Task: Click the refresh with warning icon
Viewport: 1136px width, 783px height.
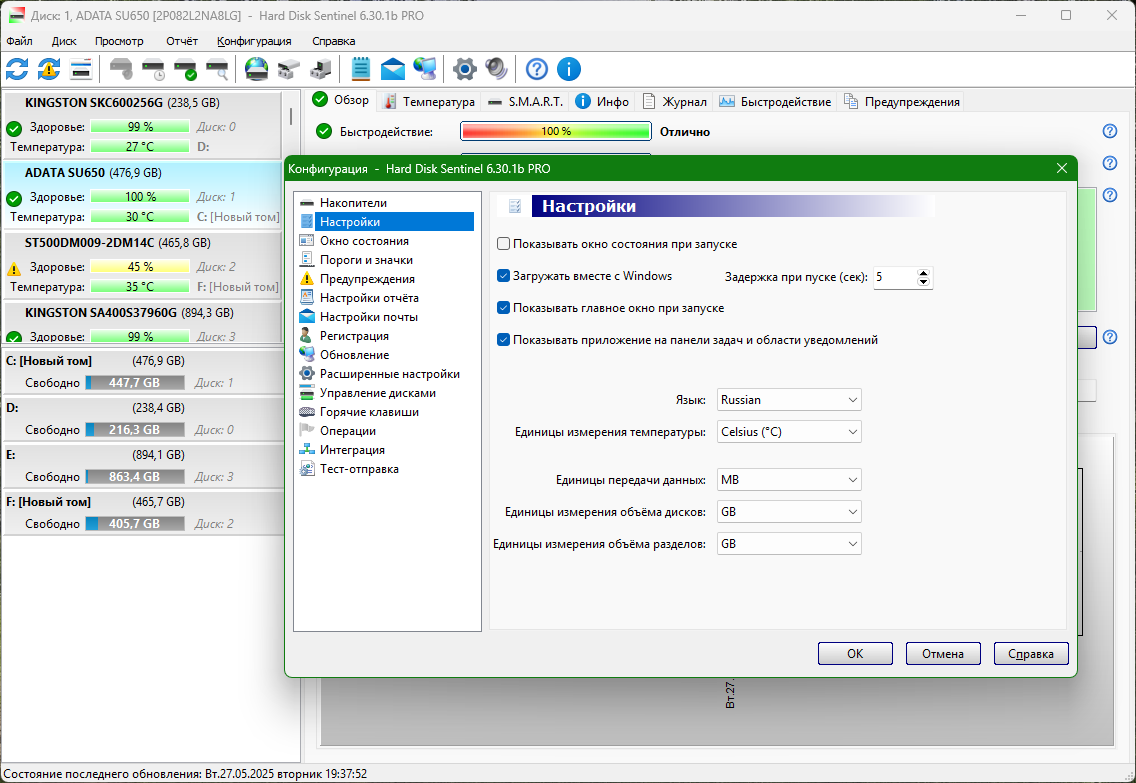Action: 49,70
